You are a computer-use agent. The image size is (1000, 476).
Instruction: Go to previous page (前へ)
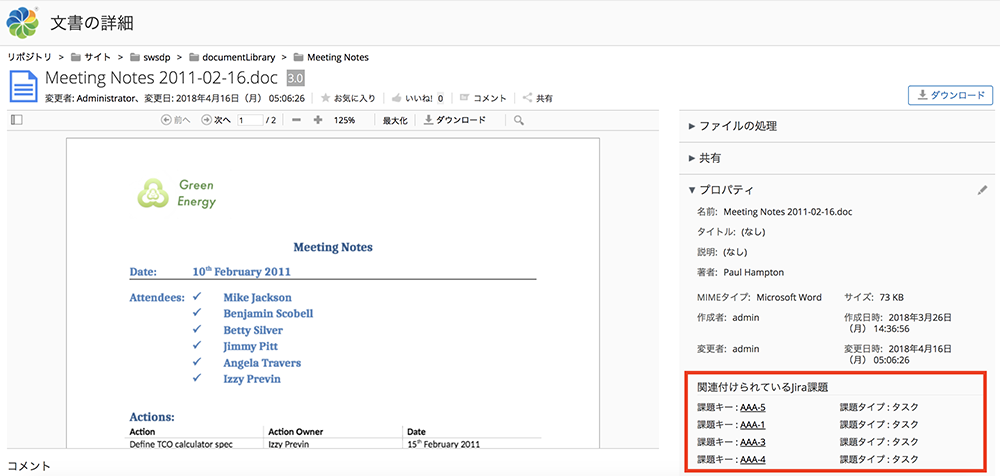coord(175,120)
